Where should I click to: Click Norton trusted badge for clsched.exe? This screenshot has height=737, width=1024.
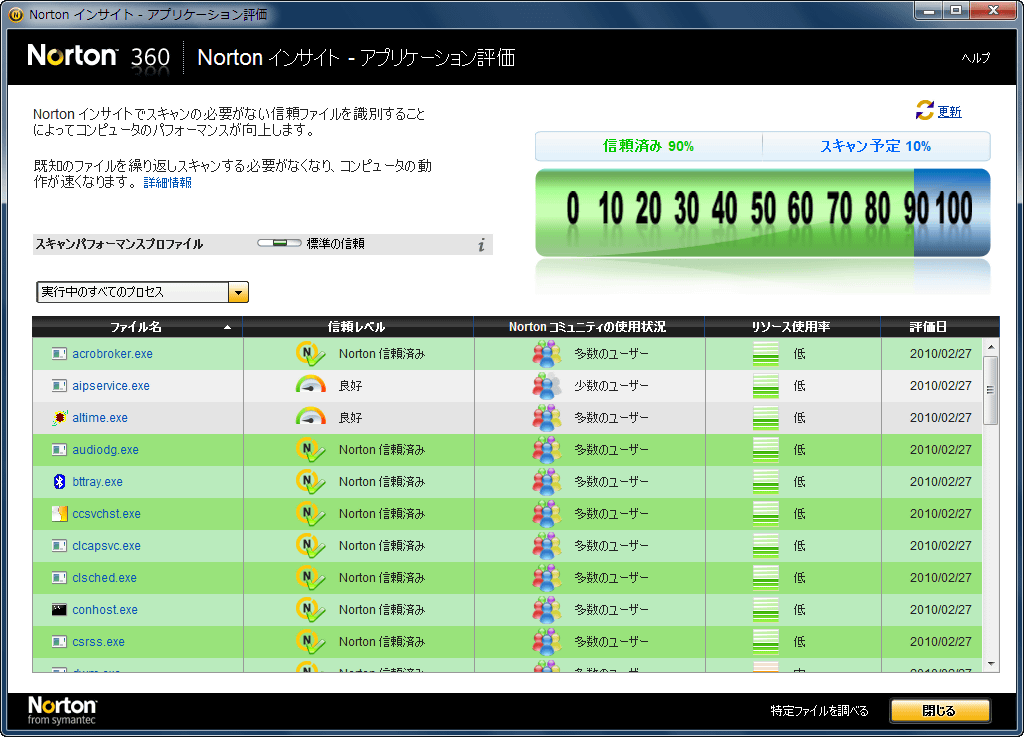point(310,578)
